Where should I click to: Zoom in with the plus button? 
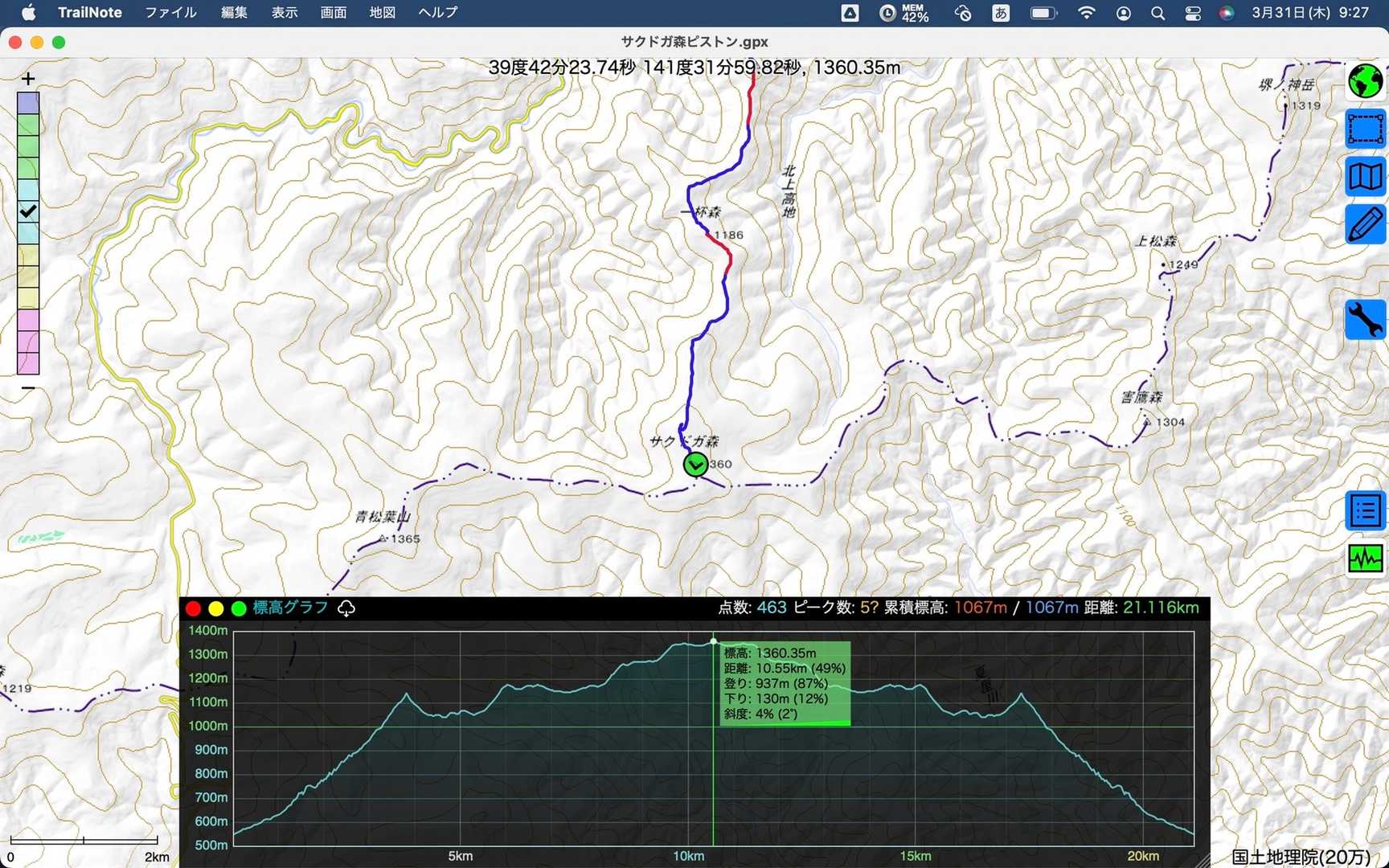[28, 79]
